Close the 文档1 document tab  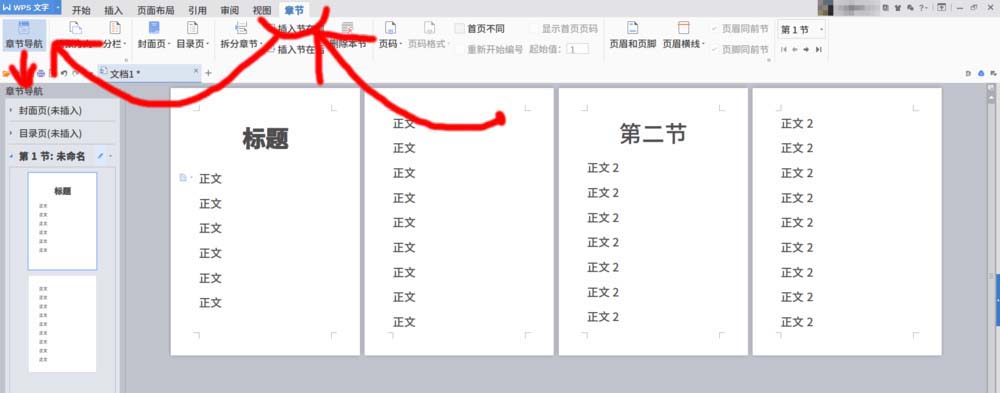click(x=196, y=72)
